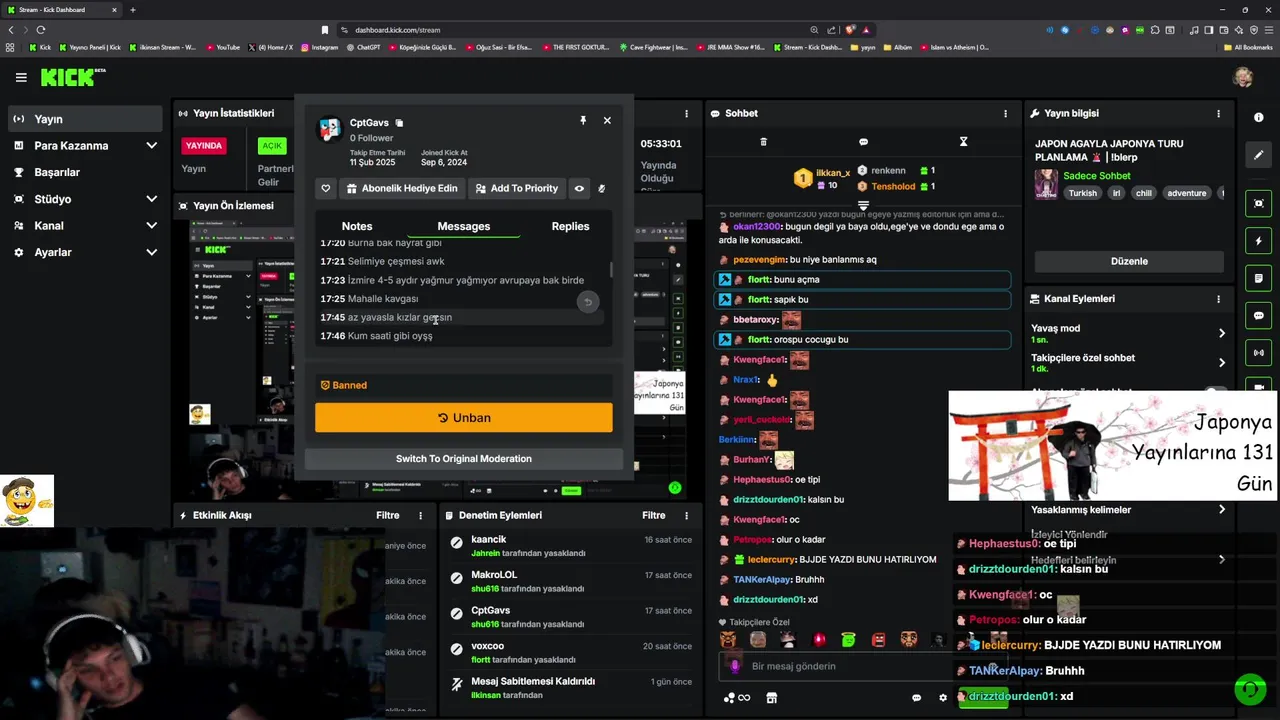Click Sadece Sohbet category link
1280x720 pixels.
click(x=1096, y=176)
